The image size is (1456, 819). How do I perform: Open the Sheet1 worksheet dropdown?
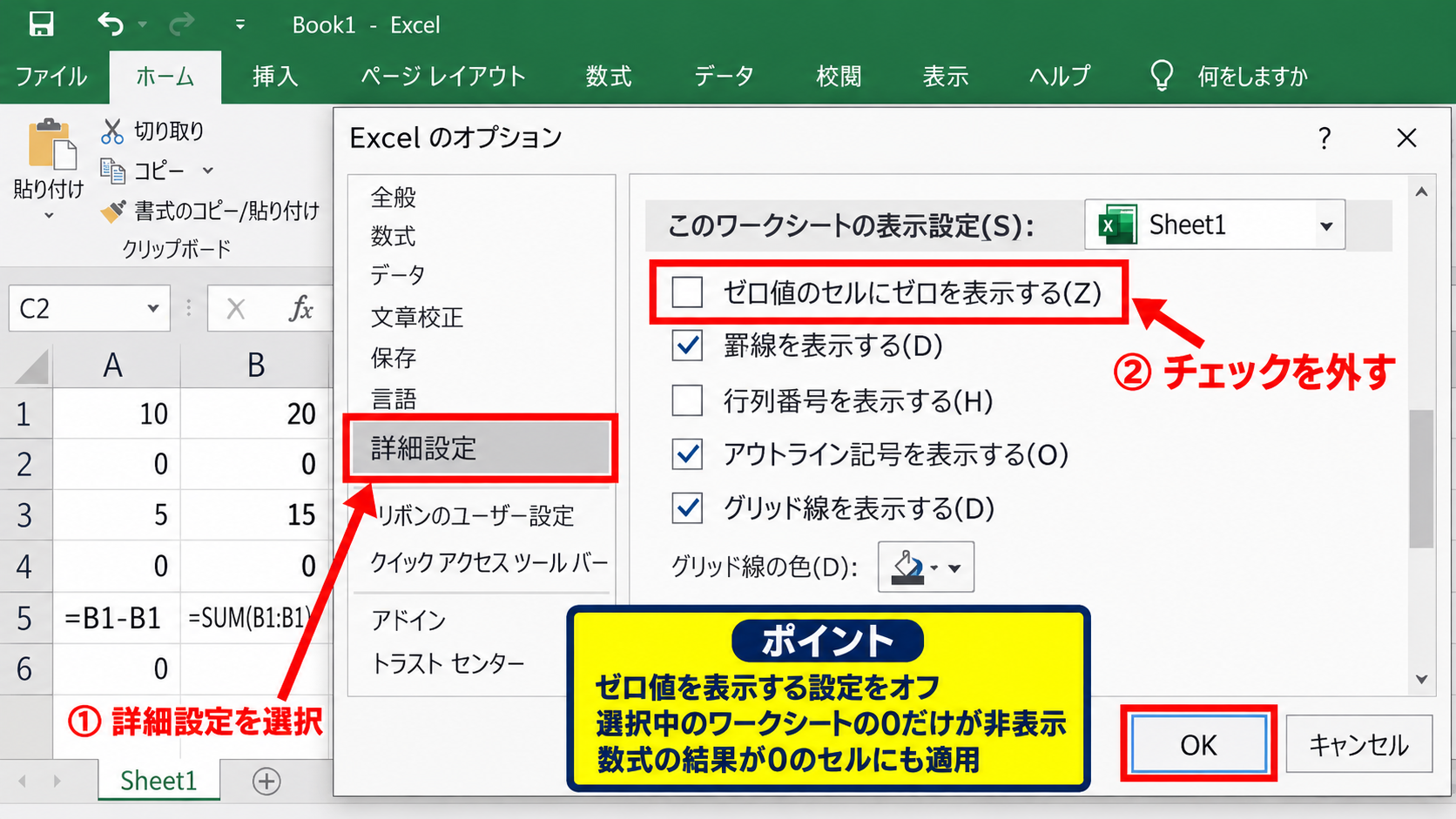coord(1215,225)
